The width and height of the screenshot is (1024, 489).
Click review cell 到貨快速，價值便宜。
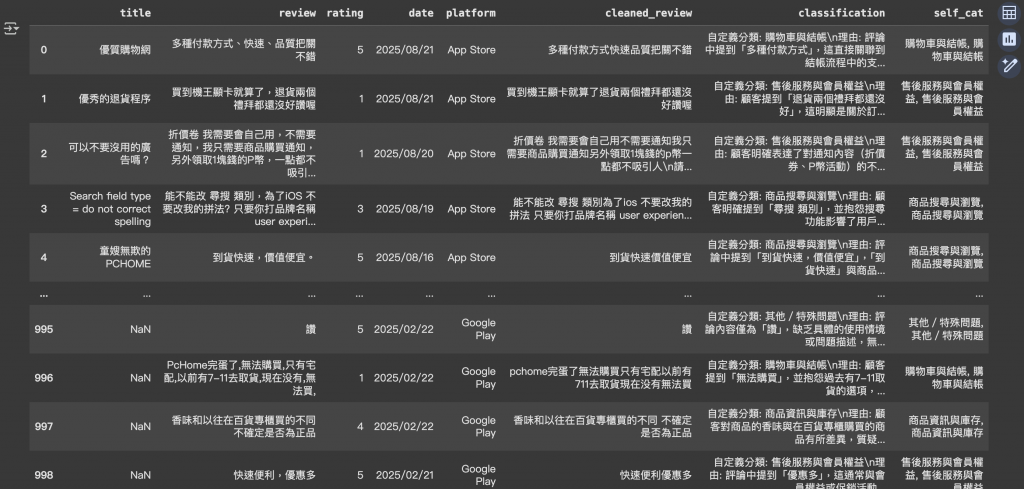(264, 257)
